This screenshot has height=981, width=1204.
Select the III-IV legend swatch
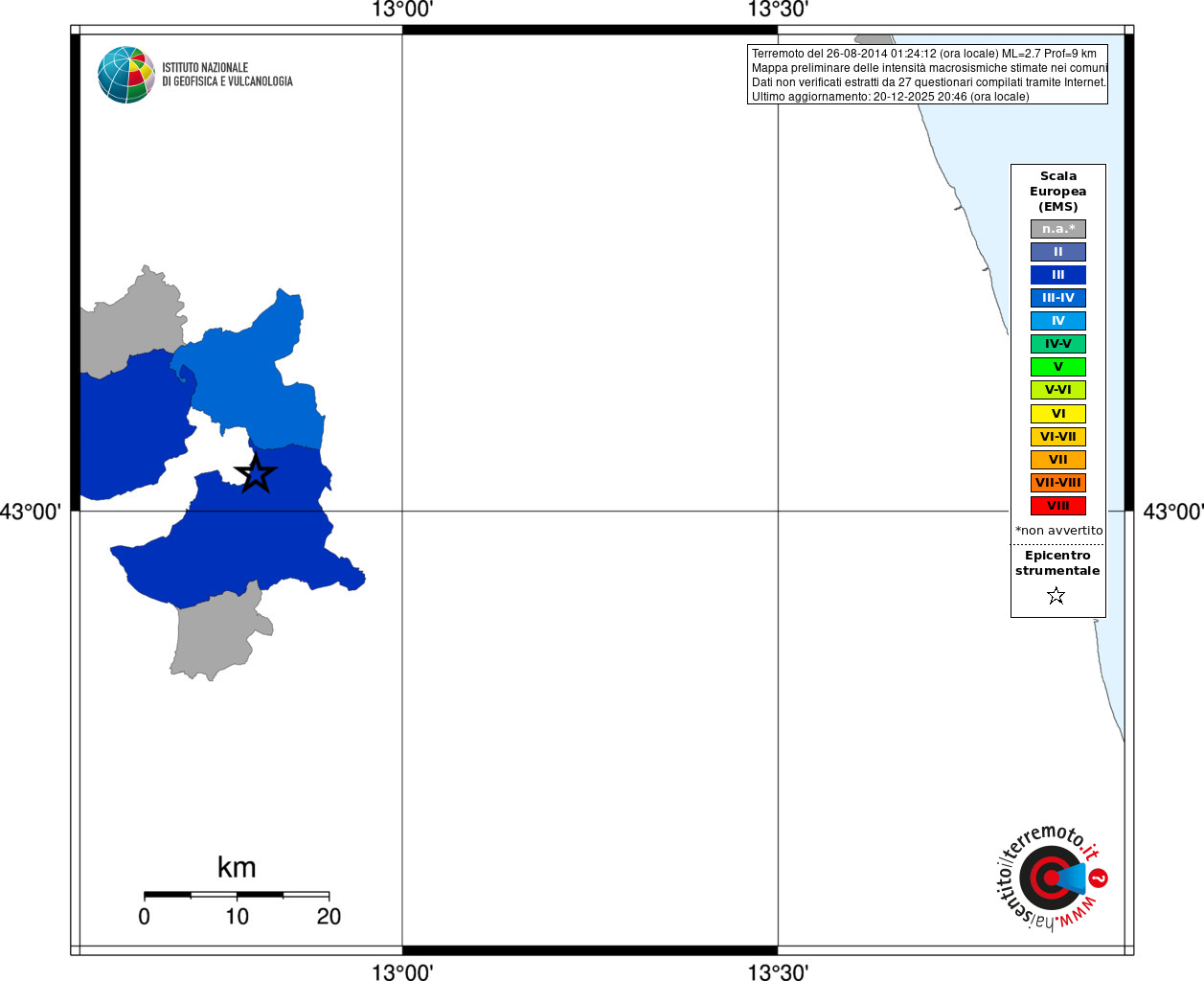point(1058,298)
